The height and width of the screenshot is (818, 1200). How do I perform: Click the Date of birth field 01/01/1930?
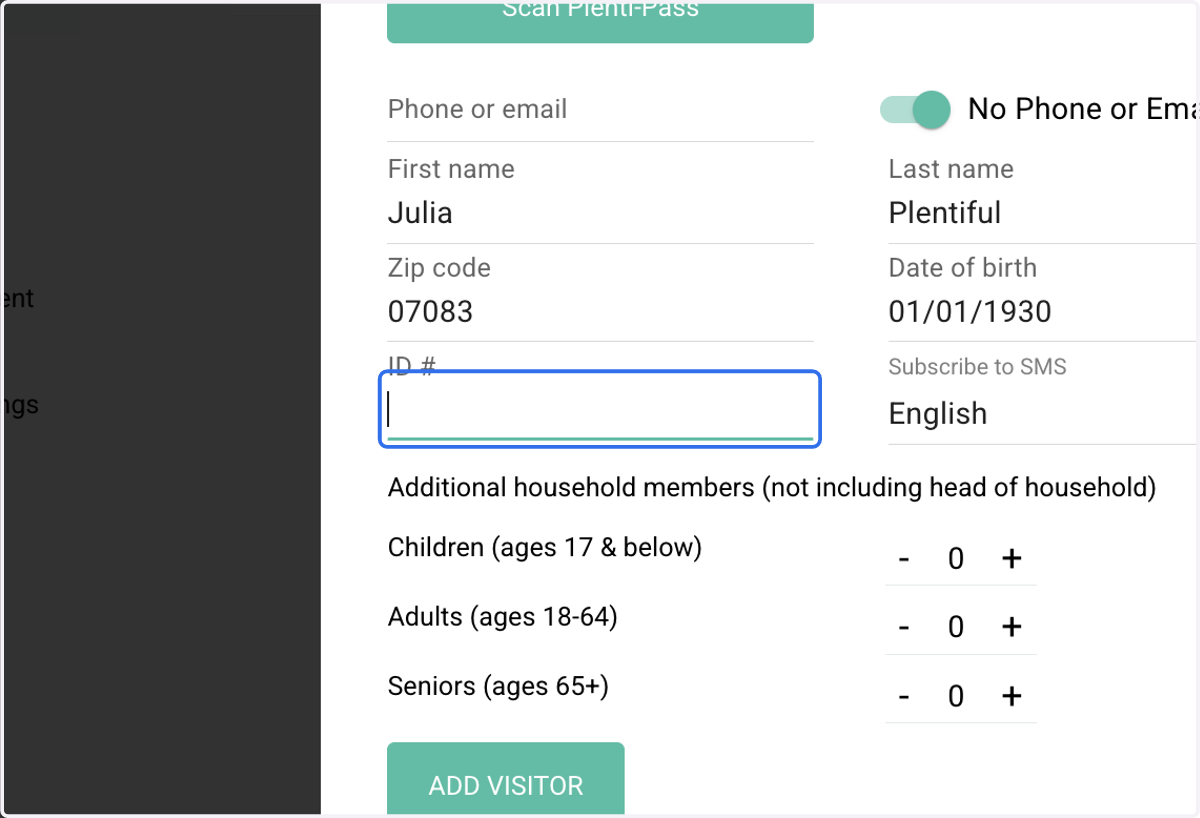click(1043, 312)
